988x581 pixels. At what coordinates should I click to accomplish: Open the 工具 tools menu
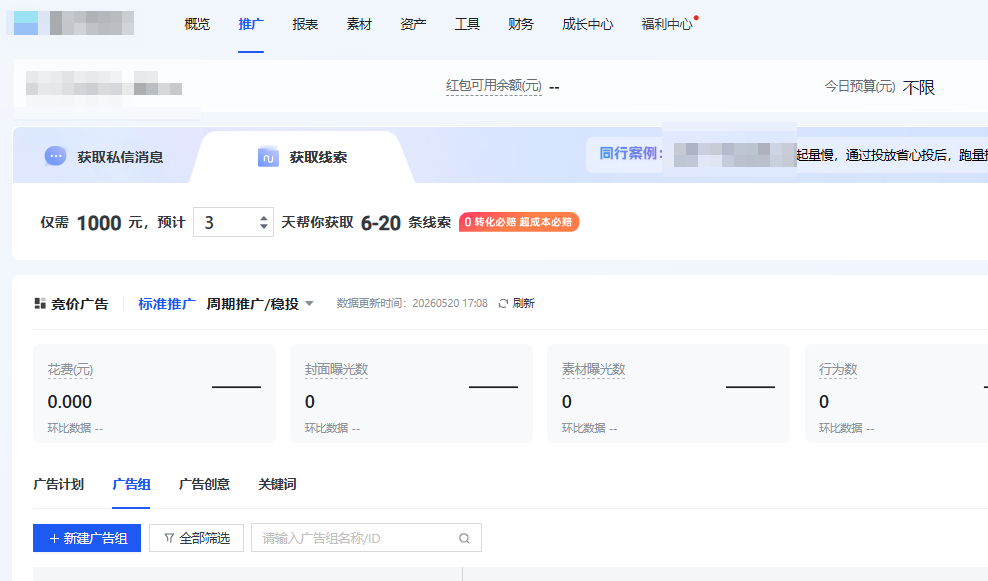pyautogui.click(x=468, y=25)
